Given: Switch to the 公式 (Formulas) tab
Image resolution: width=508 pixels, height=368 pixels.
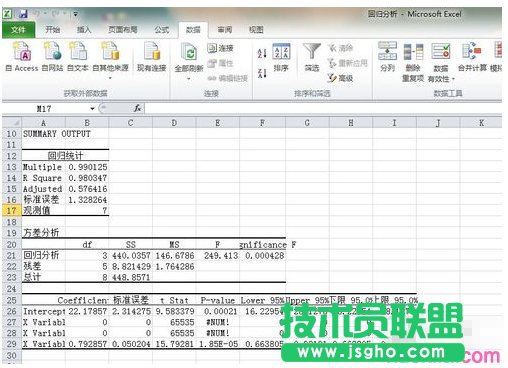Looking at the screenshot, I should pyautogui.click(x=162, y=30).
